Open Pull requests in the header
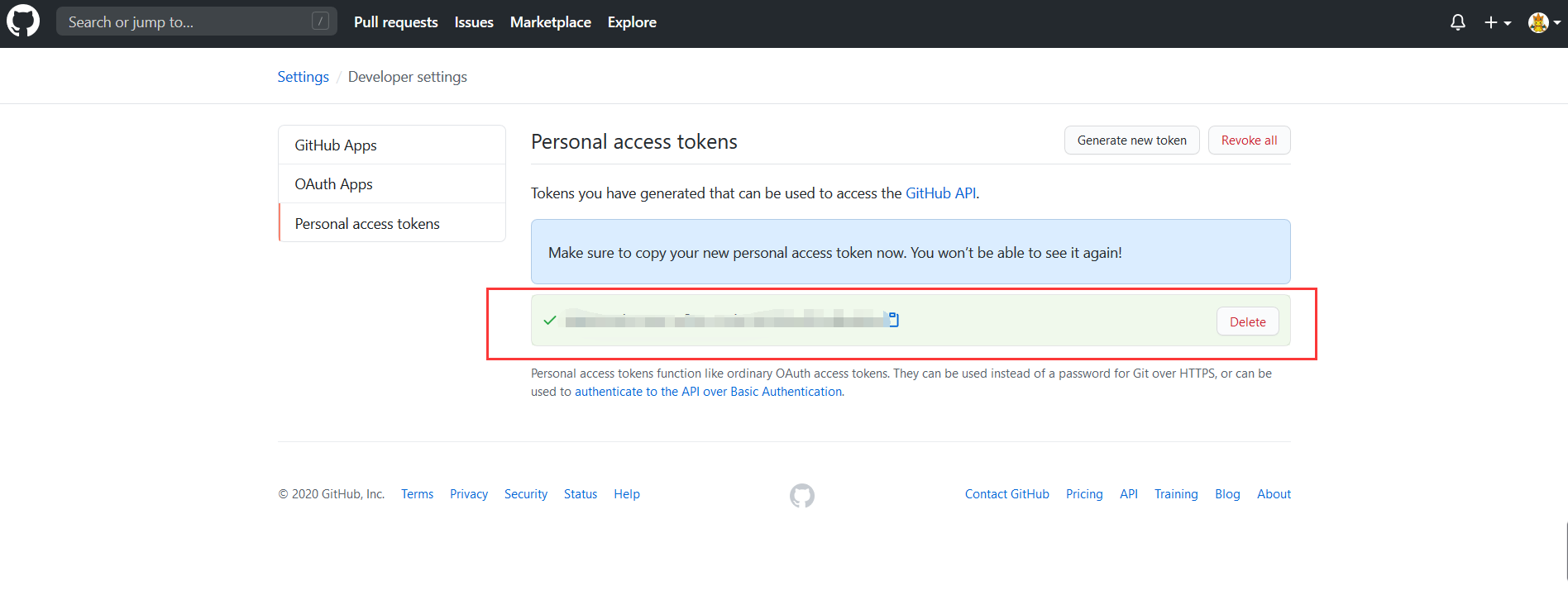 395,22
